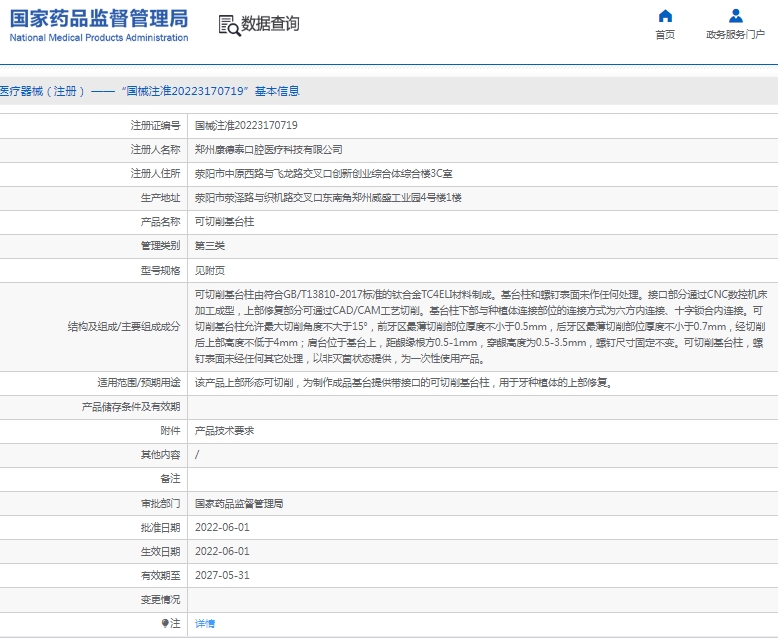Click product name 可切削基台柱

tap(224, 222)
